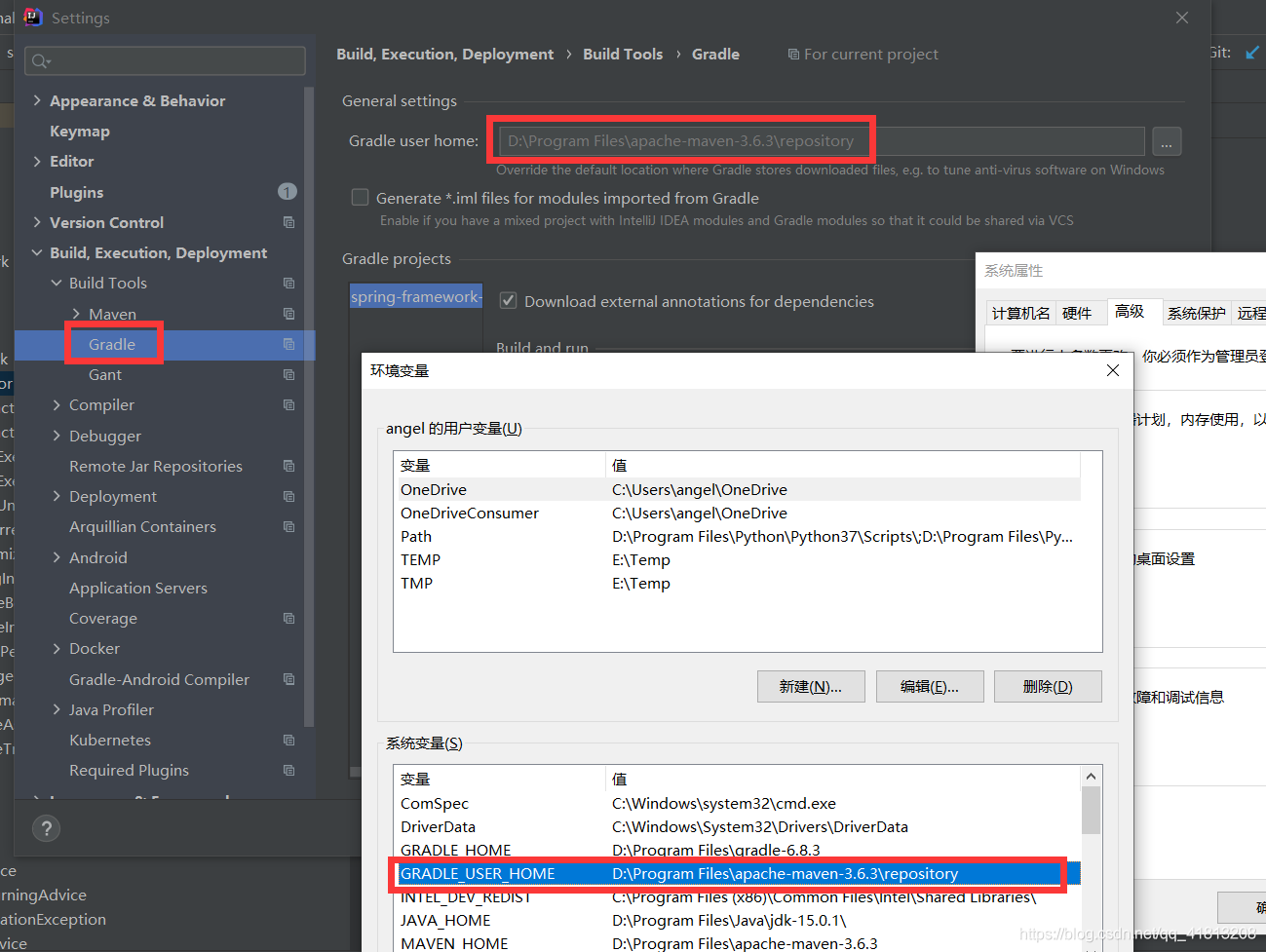
Task: Expand the Maven settings node
Action: pyautogui.click(x=76, y=314)
